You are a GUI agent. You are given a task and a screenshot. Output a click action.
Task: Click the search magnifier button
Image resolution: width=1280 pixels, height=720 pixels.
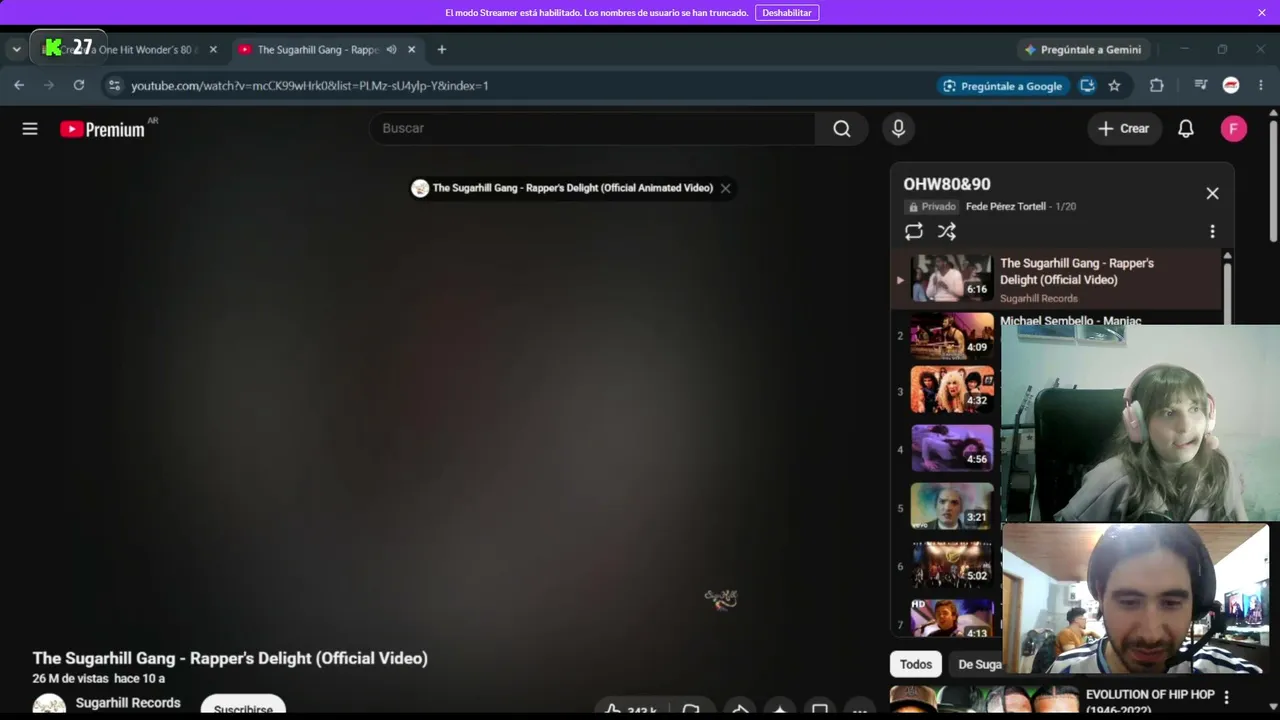coord(842,128)
